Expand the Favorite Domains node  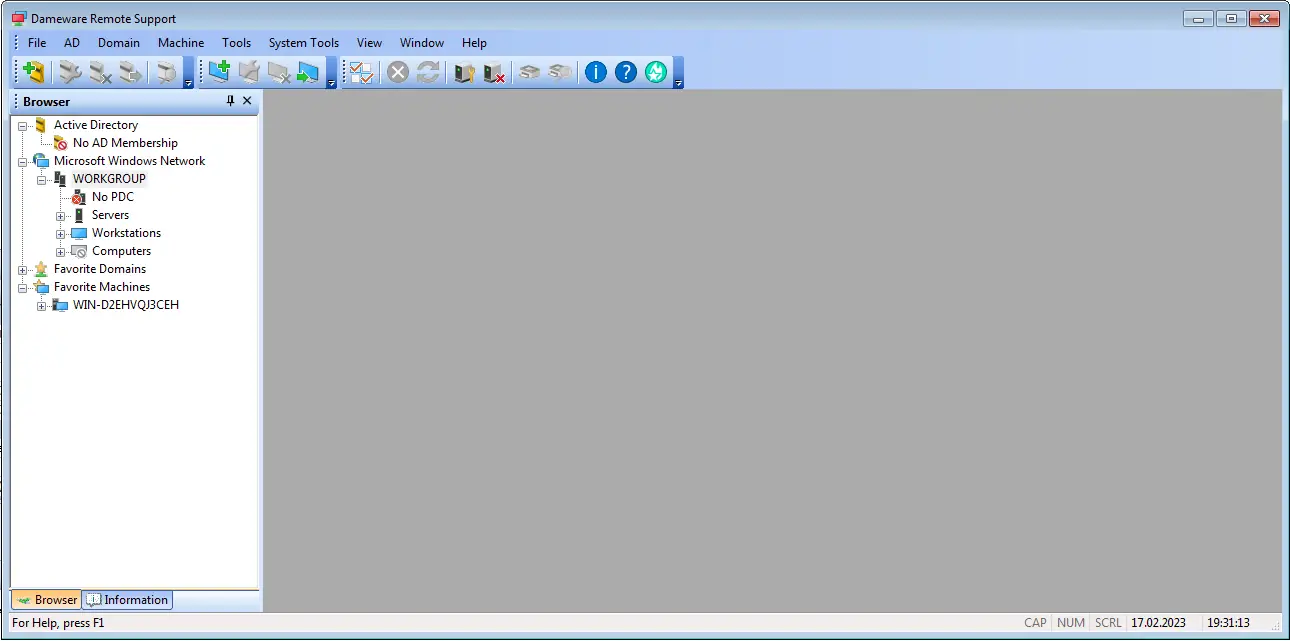[x=23, y=269]
